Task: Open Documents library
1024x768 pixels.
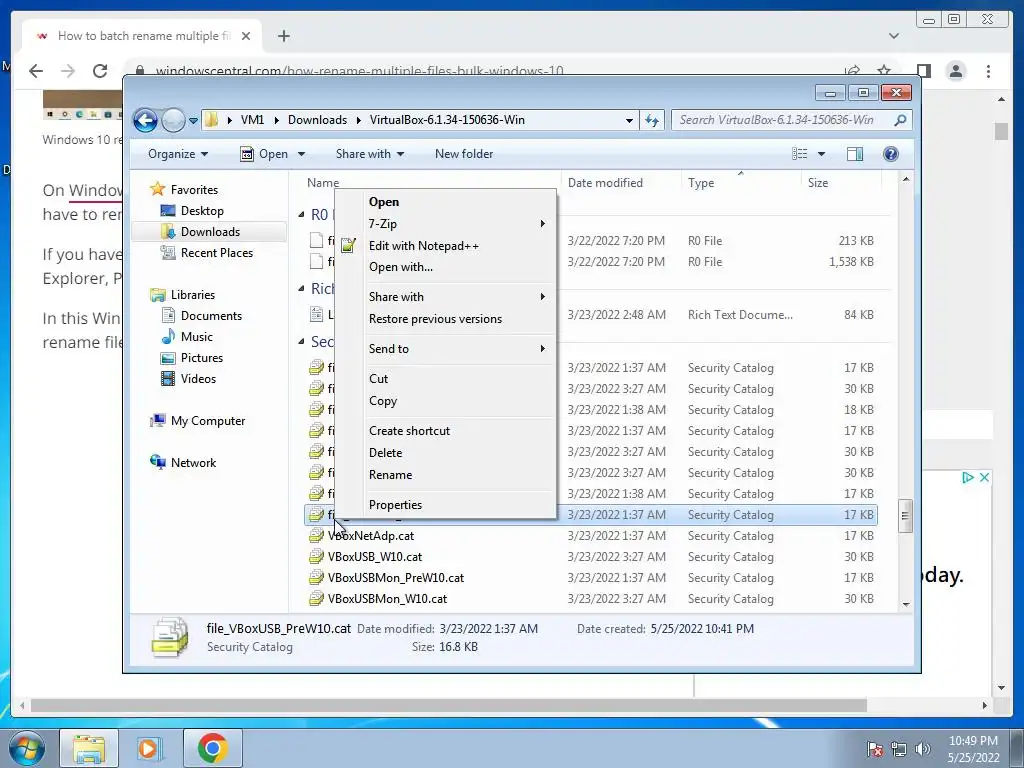Action: click(211, 316)
